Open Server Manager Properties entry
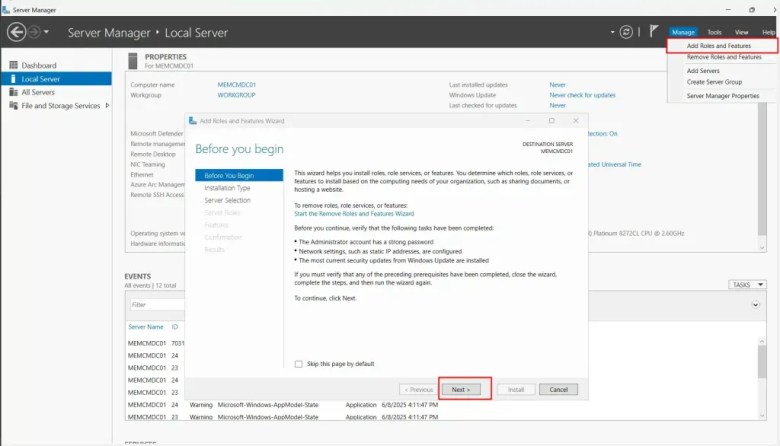The height and width of the screenshot is (446, 780). 723,95
